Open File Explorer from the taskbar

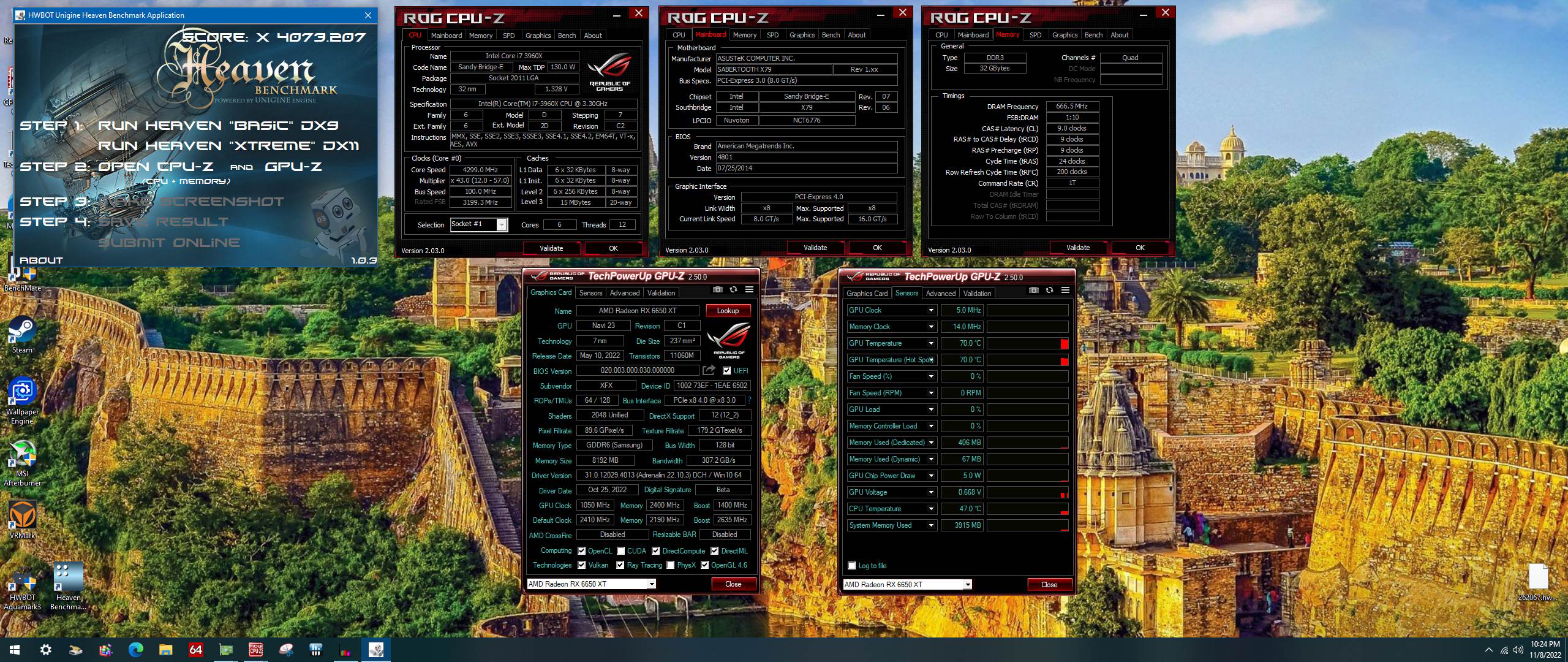coord(165,650)
